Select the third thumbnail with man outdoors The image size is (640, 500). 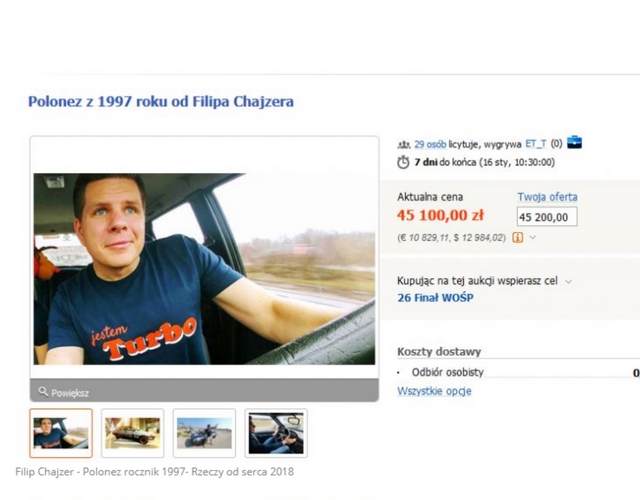click(204, 433)
